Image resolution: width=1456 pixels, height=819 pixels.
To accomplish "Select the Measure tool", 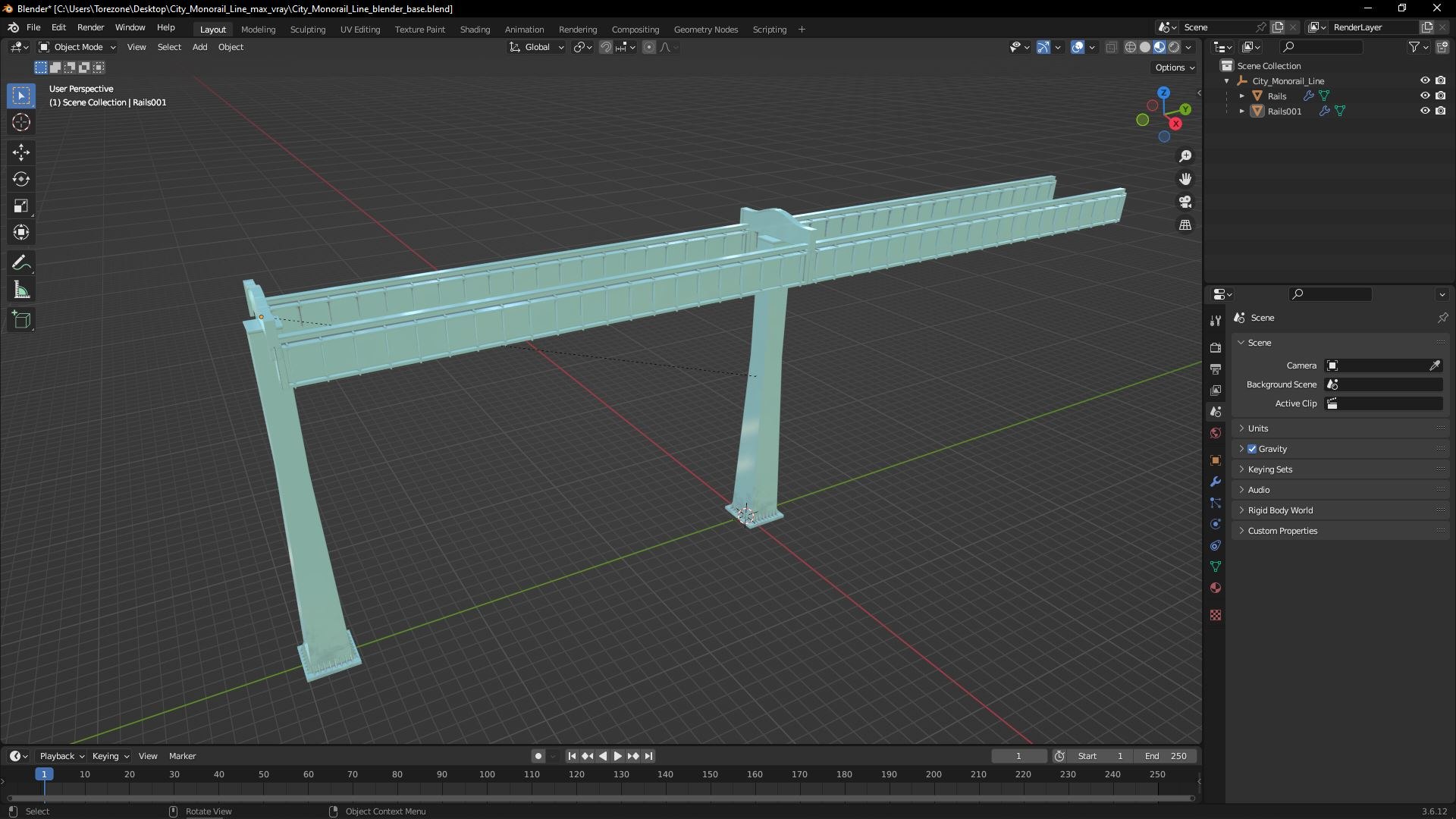I will pos(21,290).
